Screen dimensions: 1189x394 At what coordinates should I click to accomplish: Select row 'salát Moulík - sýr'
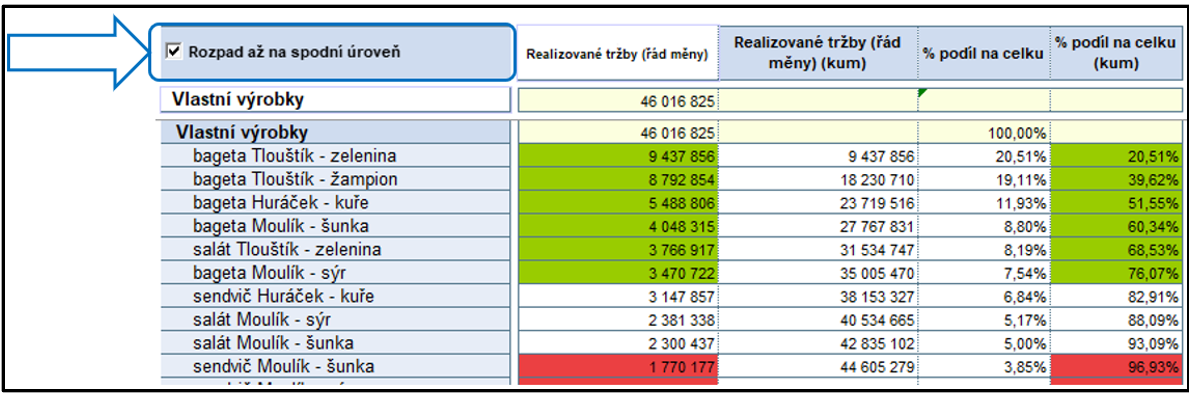coord(334,320)
